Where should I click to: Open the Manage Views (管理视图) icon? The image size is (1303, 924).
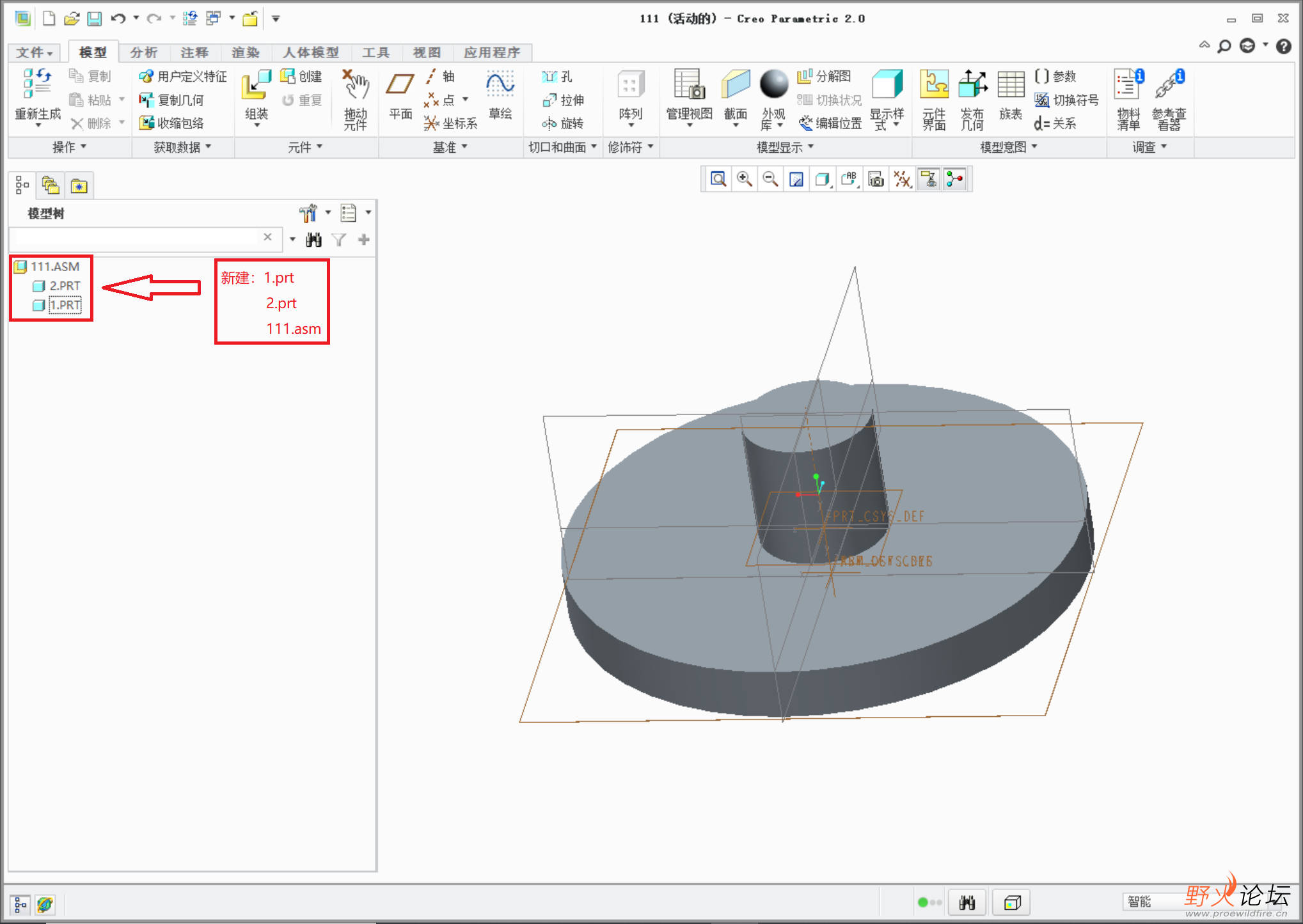pos(689,85)
